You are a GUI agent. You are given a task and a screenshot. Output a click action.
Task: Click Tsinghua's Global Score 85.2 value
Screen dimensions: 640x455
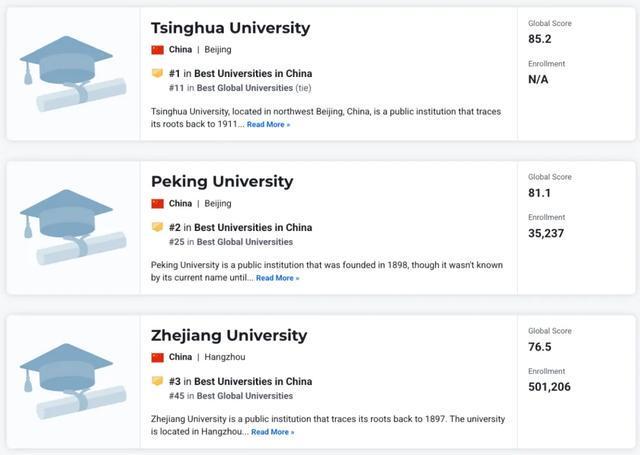[540, 39]
